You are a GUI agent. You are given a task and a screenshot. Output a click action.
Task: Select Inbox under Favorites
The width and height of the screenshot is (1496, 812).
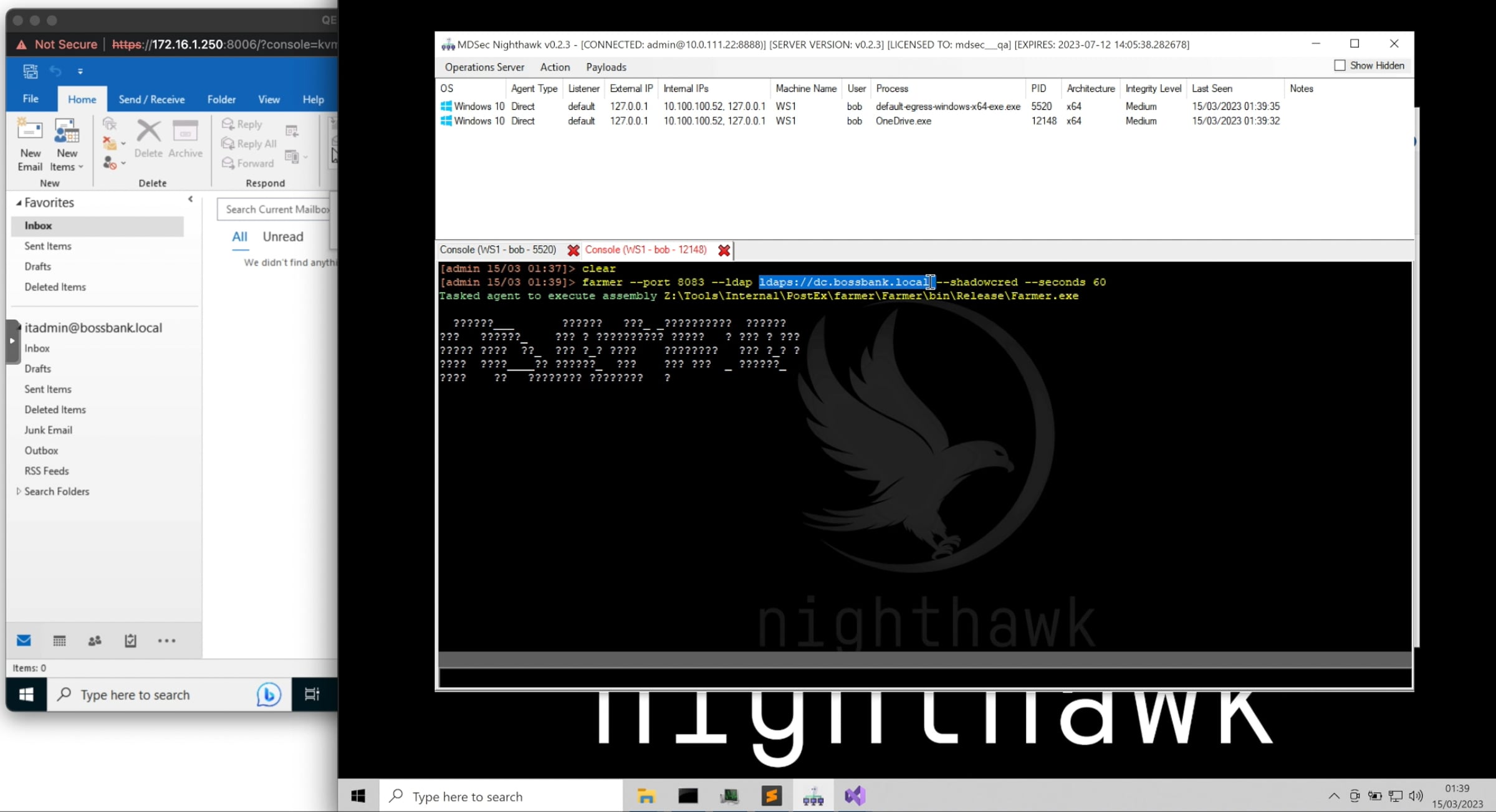pyautogui.click(x=97, y=226)
